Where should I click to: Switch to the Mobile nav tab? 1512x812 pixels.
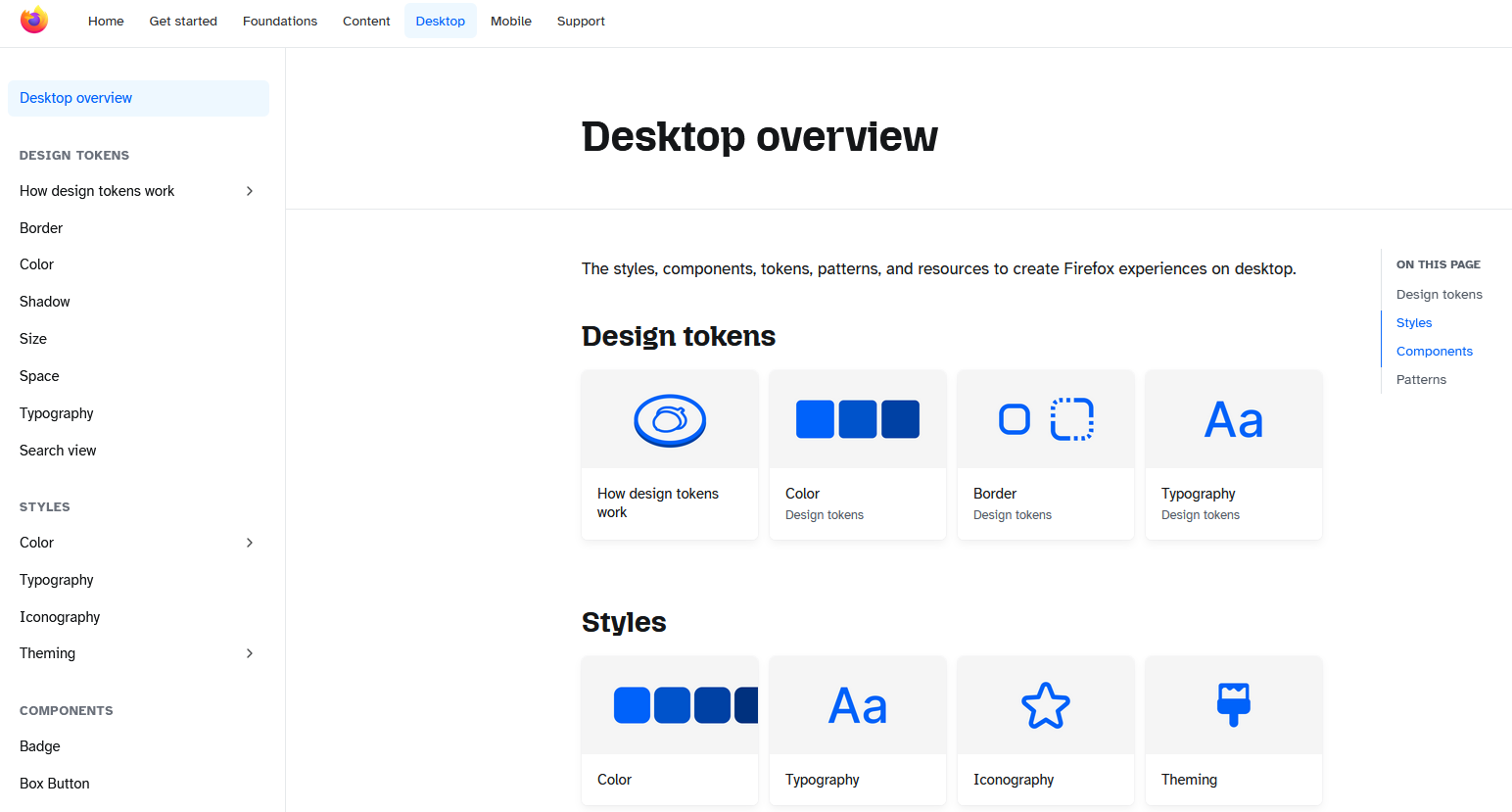[510, 21]
